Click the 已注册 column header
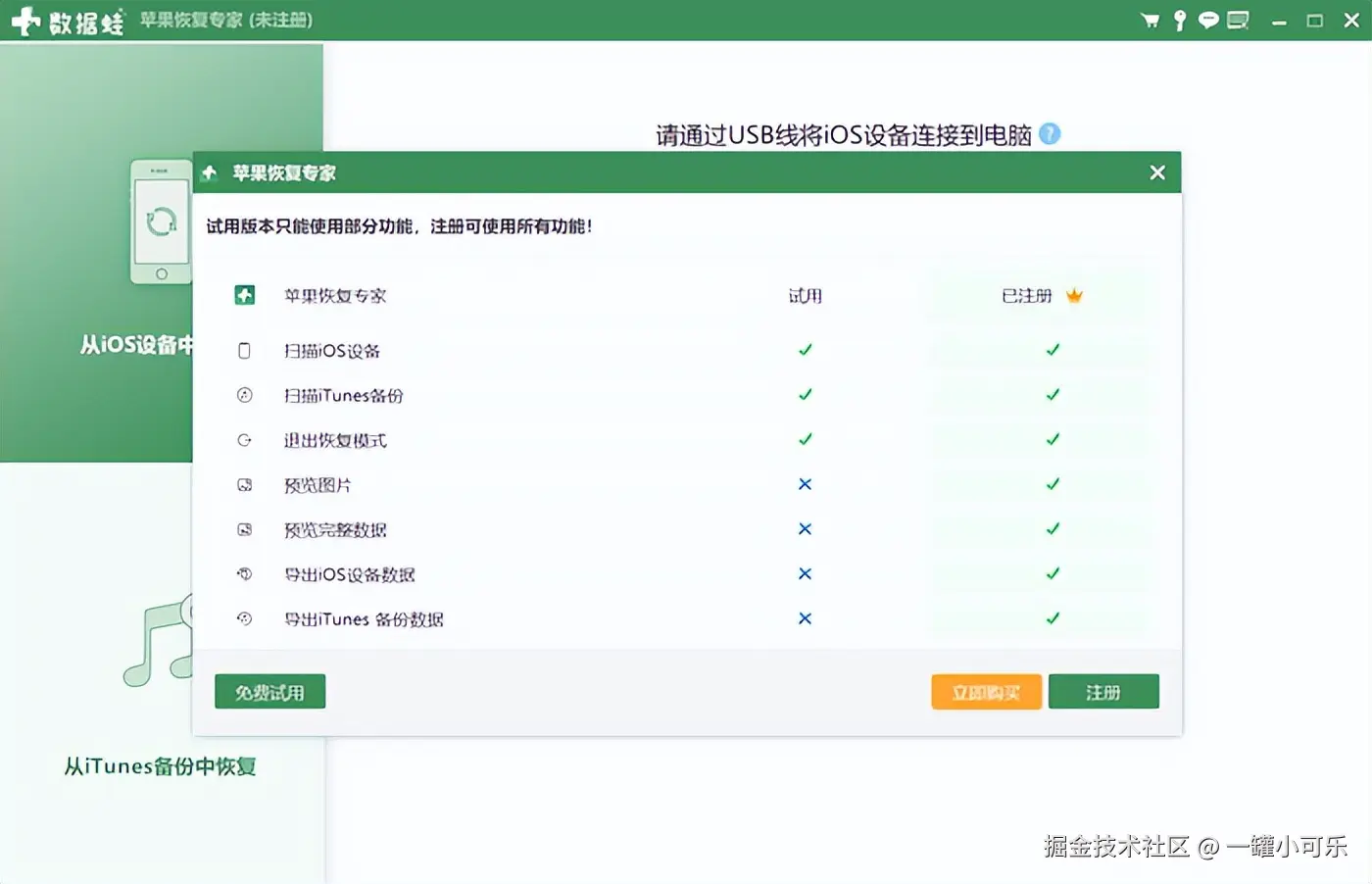 (x=1026, y=296)
